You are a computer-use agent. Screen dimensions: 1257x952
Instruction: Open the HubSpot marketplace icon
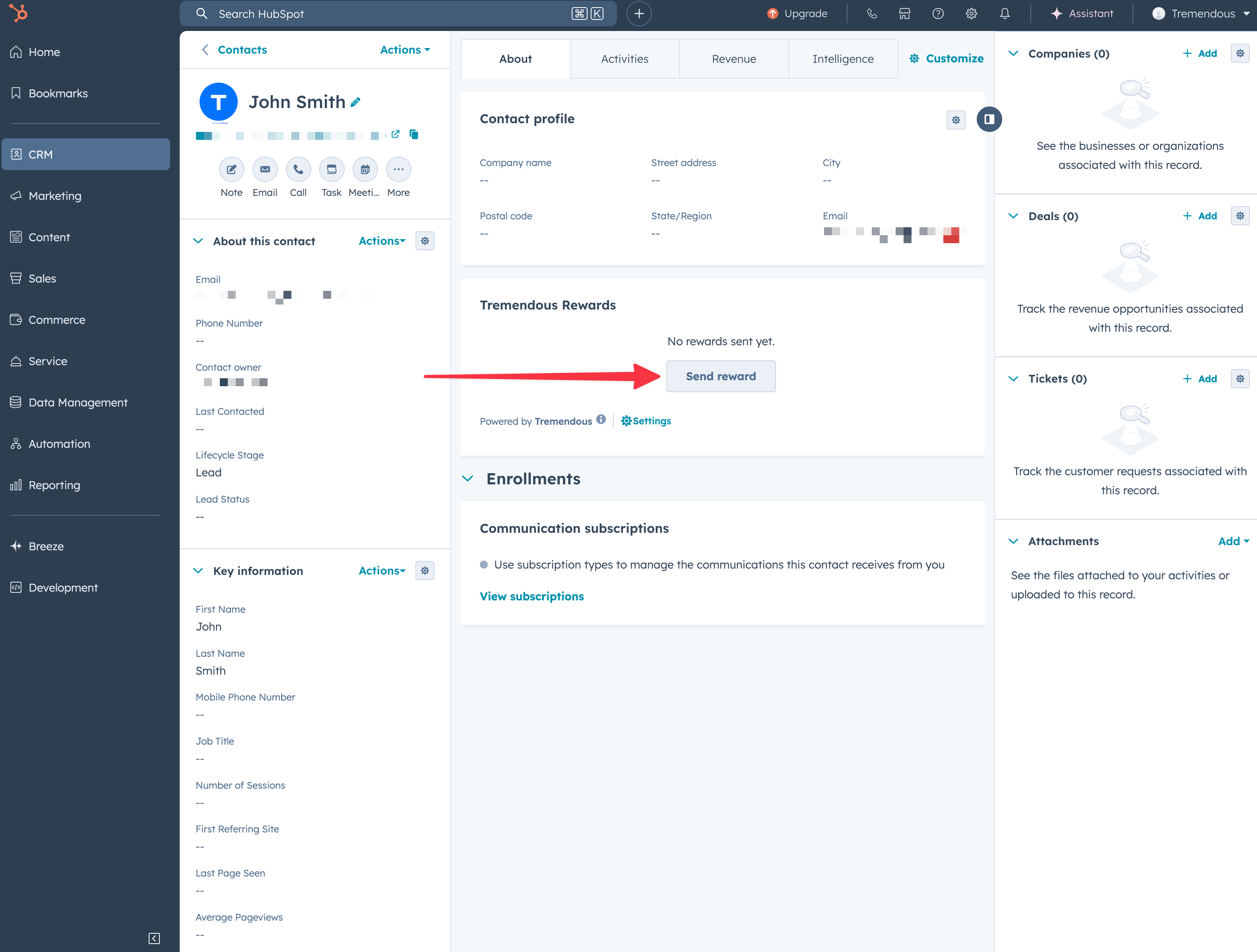(x=905, y=14)
